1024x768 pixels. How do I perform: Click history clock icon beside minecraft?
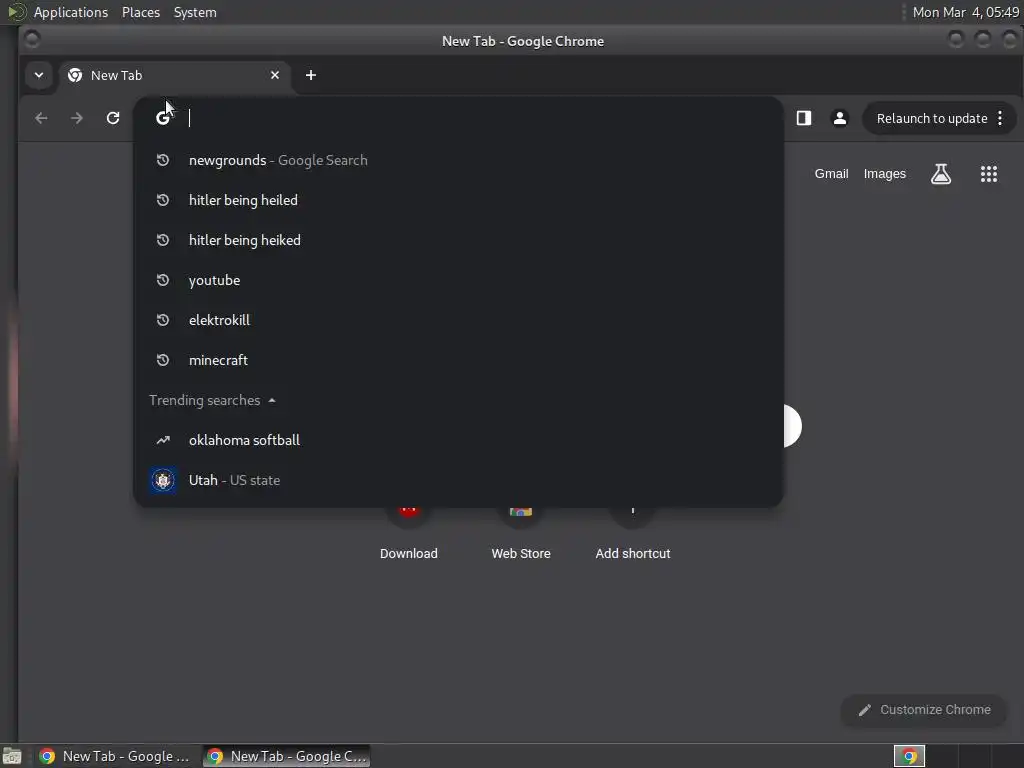tap(163, 360)
